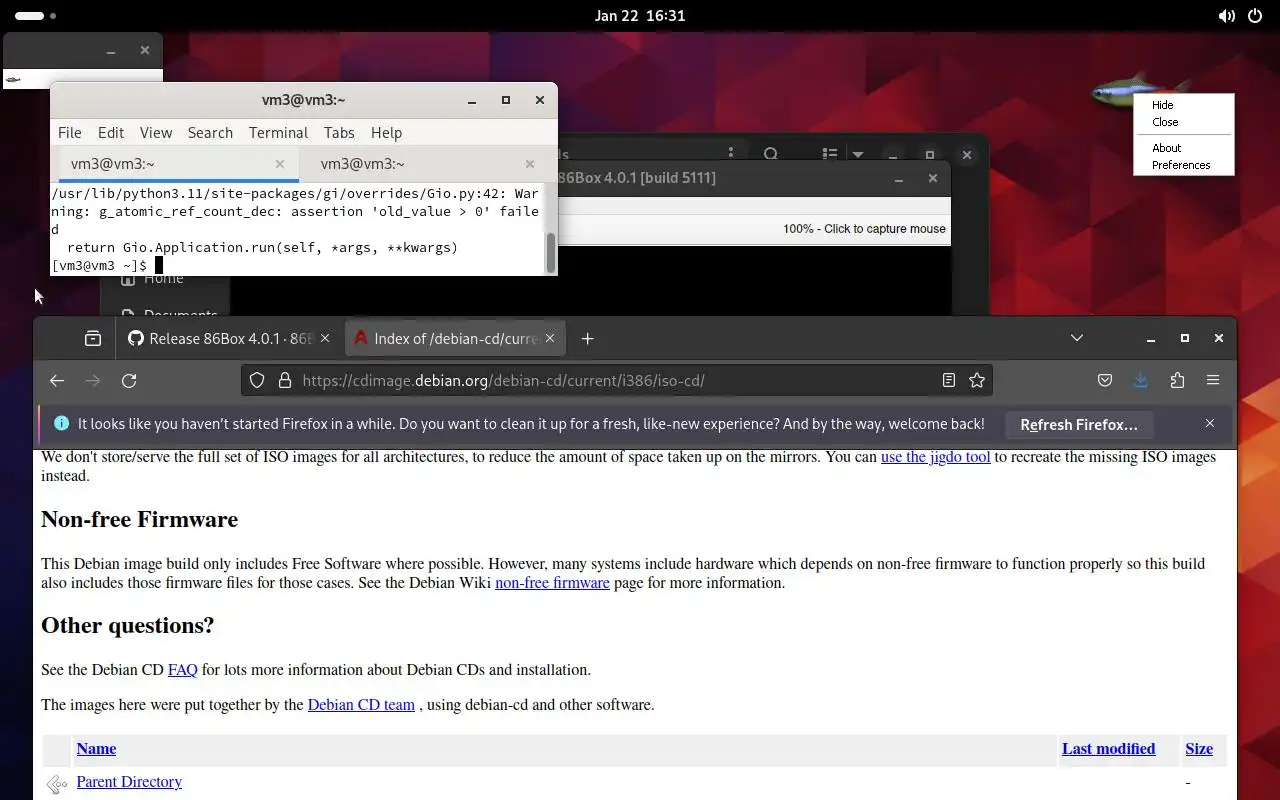Click the terminal vertical scrollbar
Screen dimensions: 1280x800
pos(549,252)
